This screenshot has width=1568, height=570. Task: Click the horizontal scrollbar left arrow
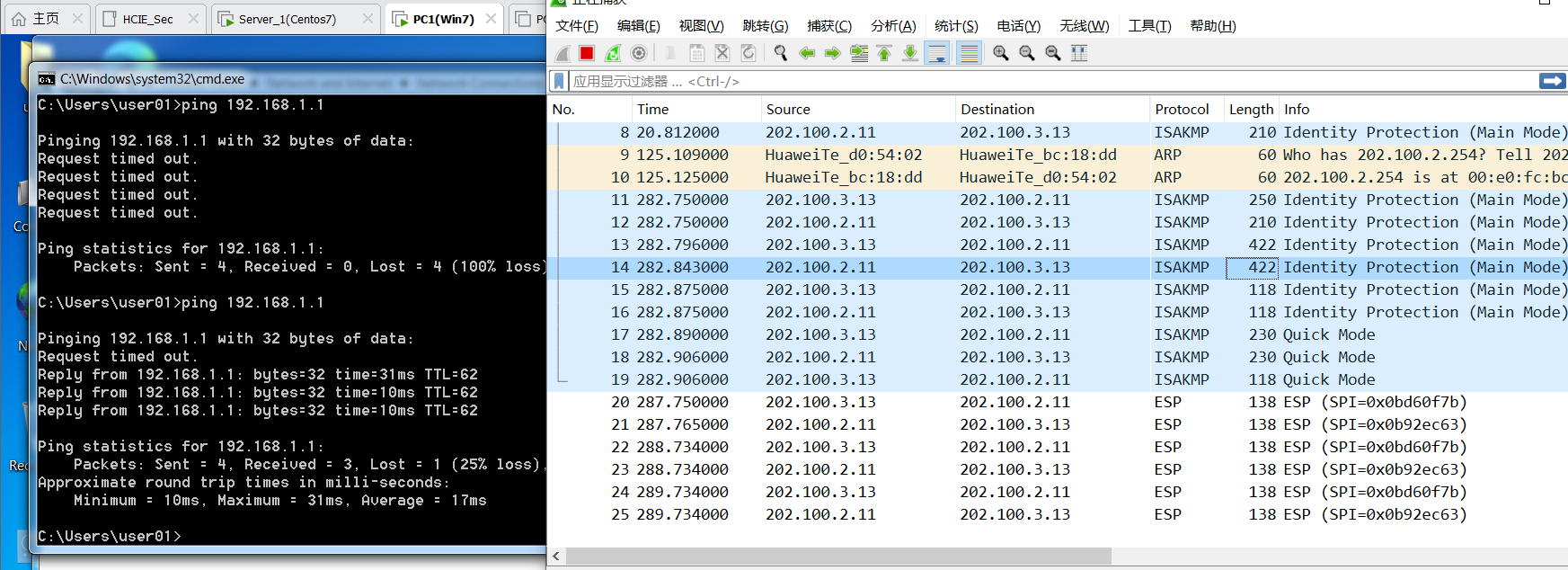(556, 557)
